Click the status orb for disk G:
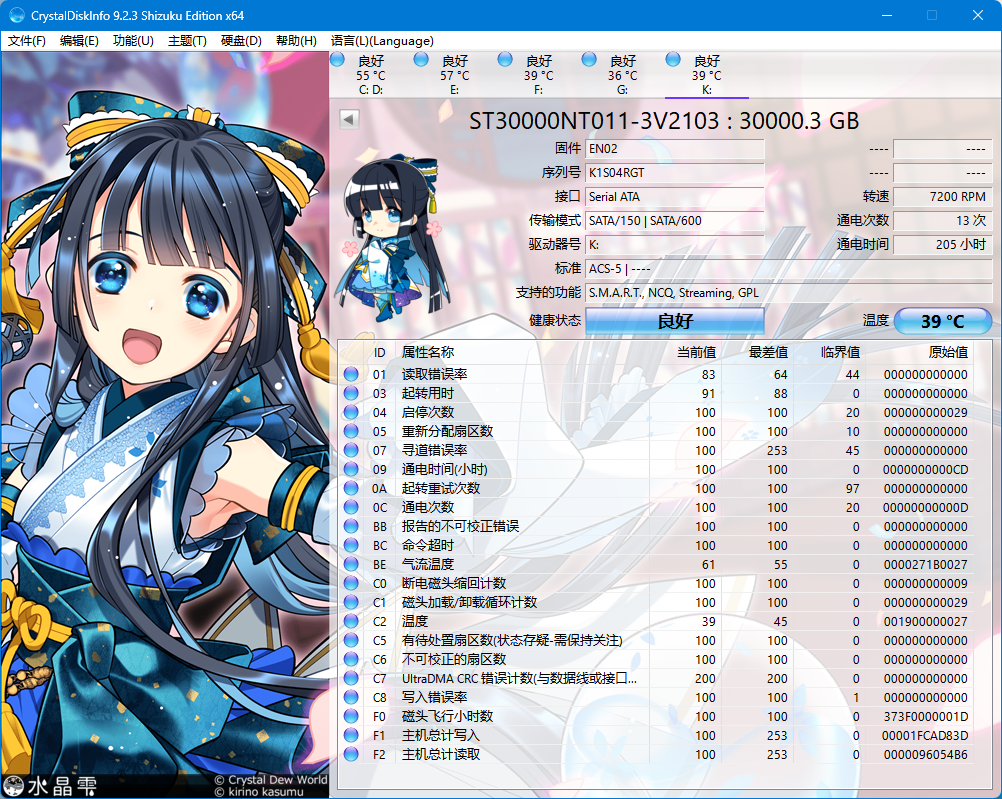The width and height of the screenshot is (1002, 799). 589,59
